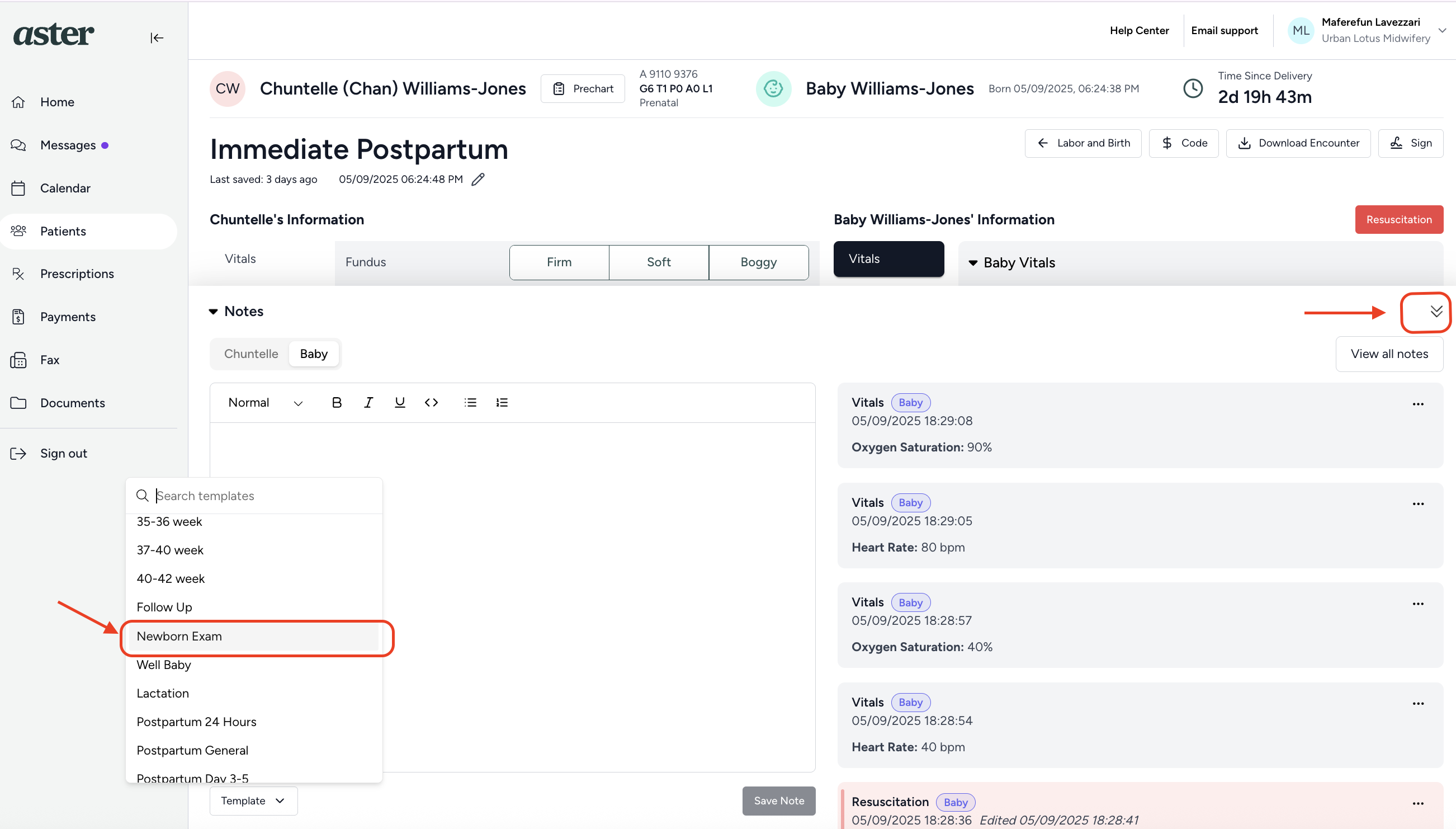Open the Prechart button
This screenshot has height=829, width=1456.
(x=583, y=88)
